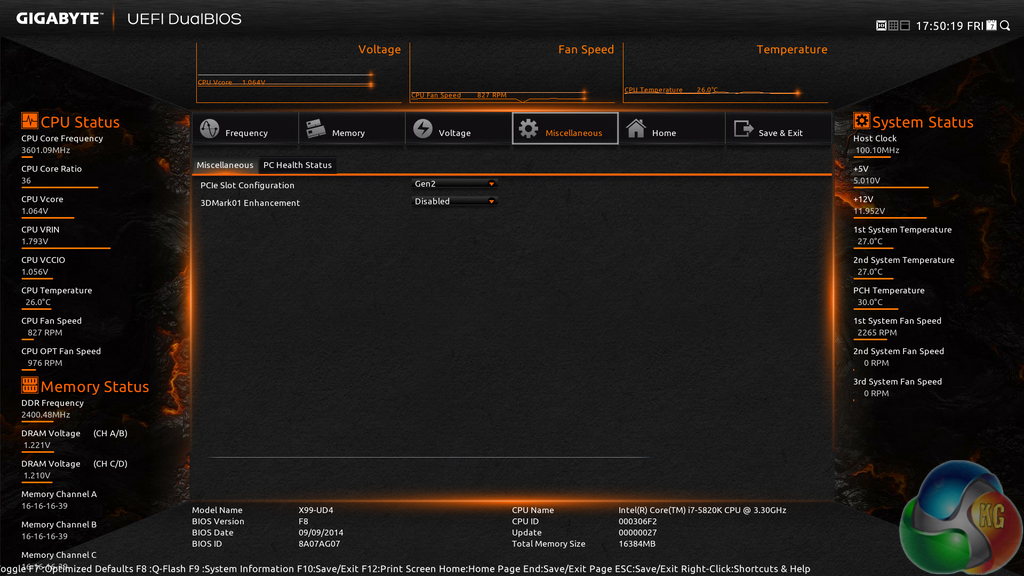Open the 3DMark01 Enhancement Disabled dropdown
This screenshot has width=1024, height=576.
click(x=455, y=201)
